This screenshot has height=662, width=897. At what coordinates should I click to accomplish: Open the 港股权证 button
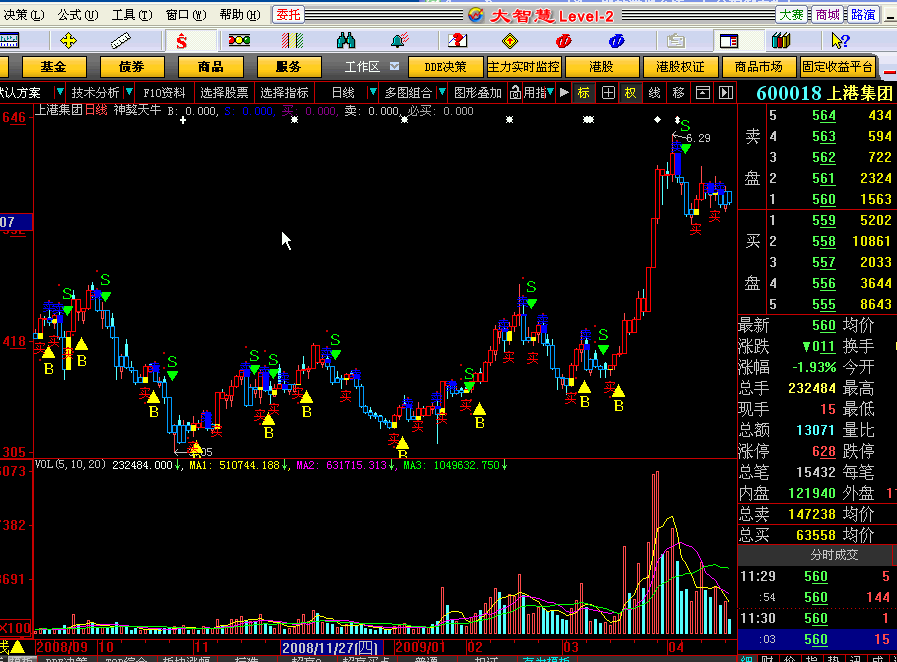click(x=680, y=67)
